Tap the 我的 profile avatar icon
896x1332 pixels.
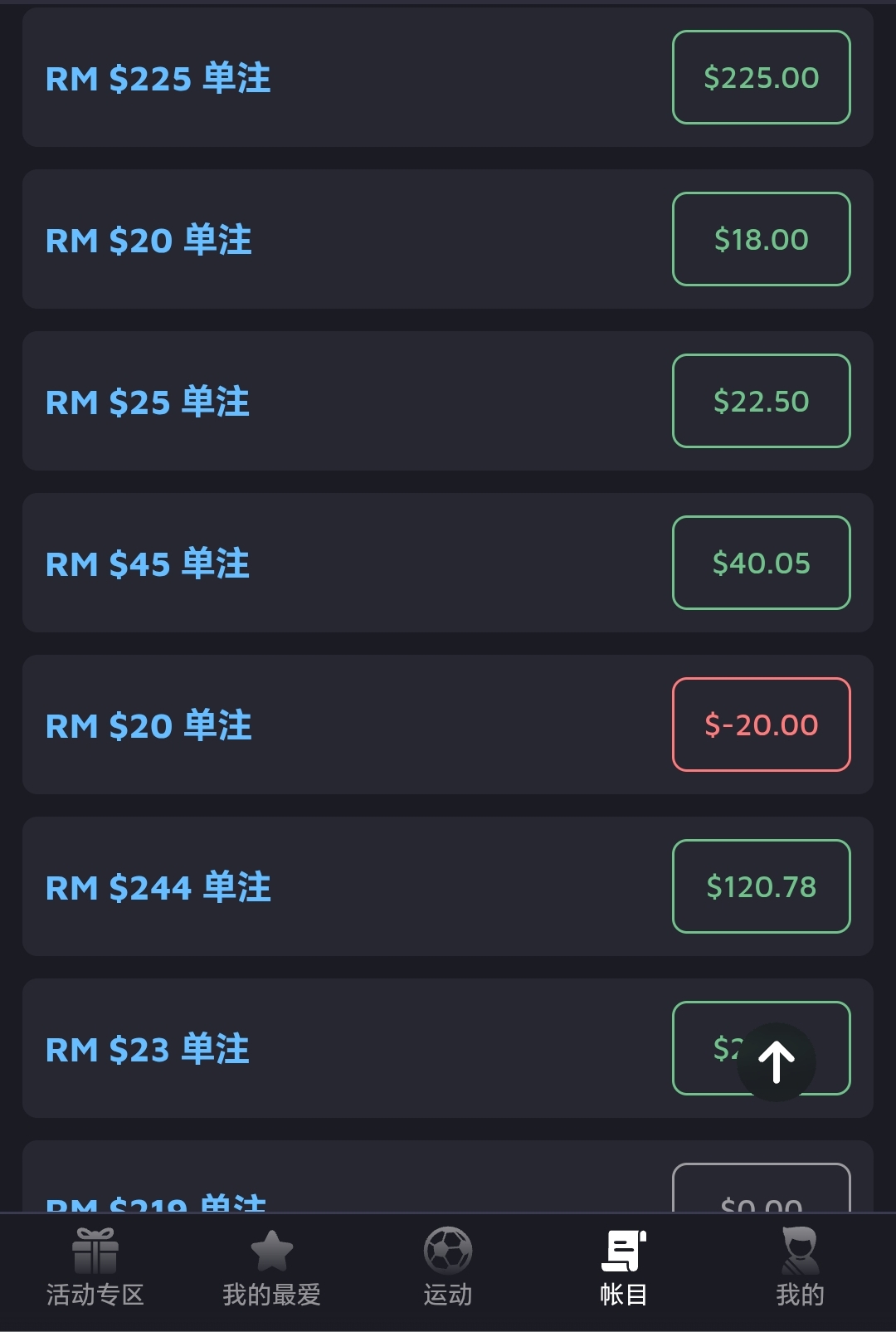point(800,1251)
